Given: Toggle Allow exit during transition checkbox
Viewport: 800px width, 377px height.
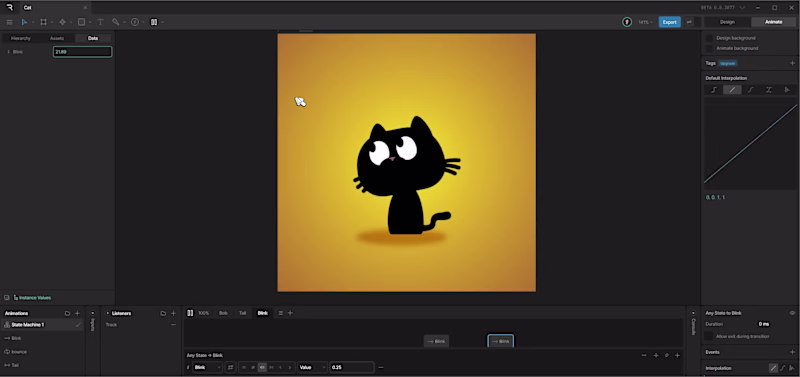Looking at the screenshot, I should (709, 336).
